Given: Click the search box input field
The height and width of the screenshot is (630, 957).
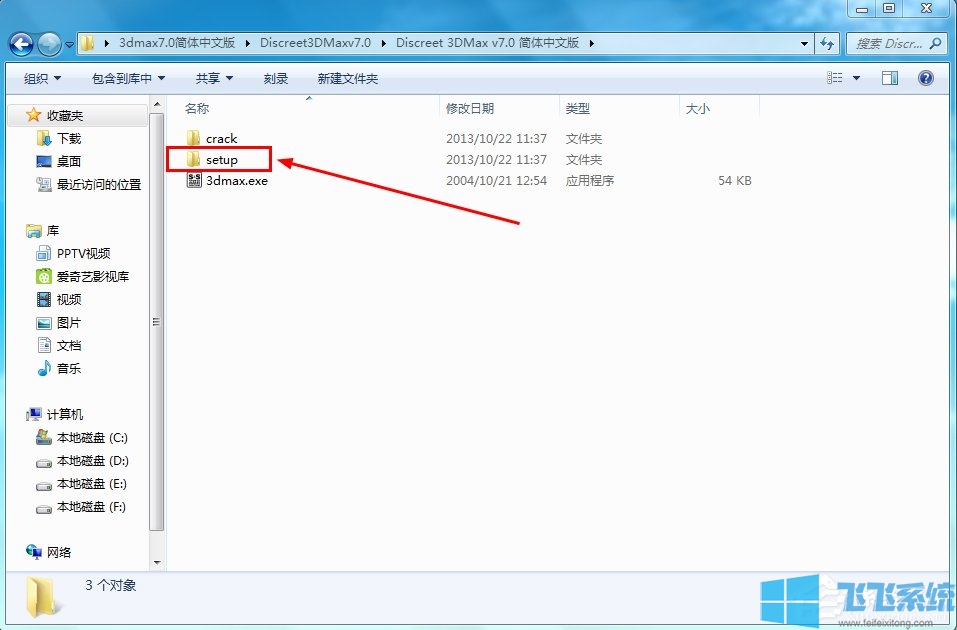Looking at the screenshot, I should click(888, 44).
